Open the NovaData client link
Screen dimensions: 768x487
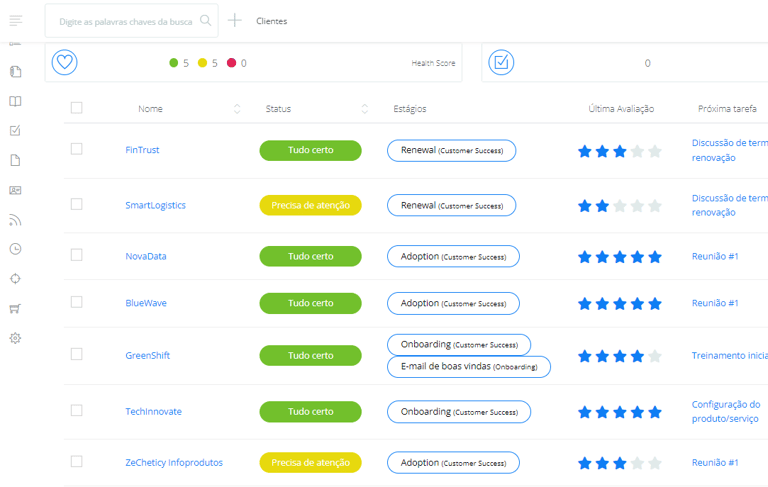145,256
